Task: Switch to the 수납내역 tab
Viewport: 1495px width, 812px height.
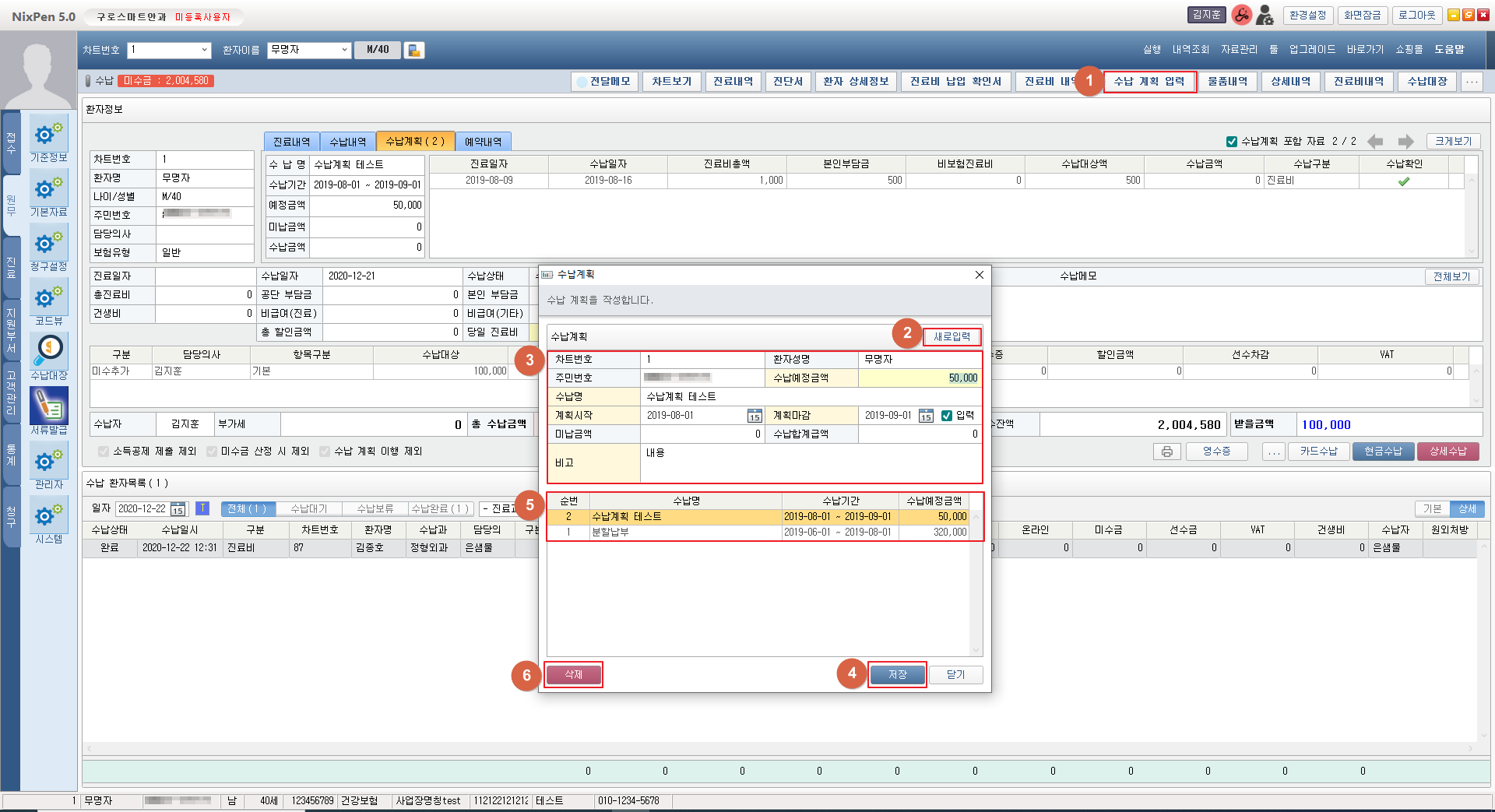Action: pos(347,142)
